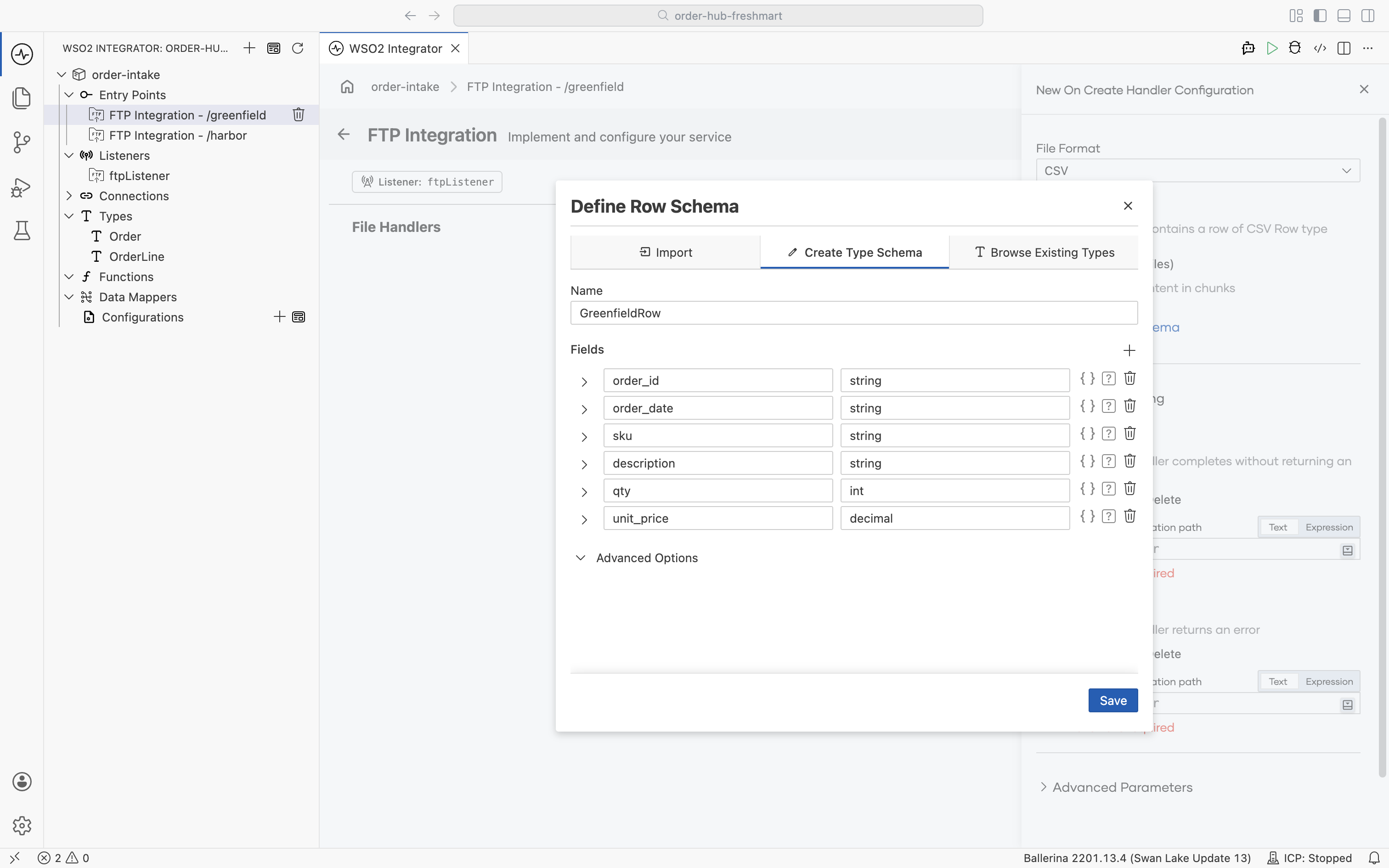Screen dimensions: 1389x868
Task: Open Source Control view icon
Action: [x=22, y=142]
